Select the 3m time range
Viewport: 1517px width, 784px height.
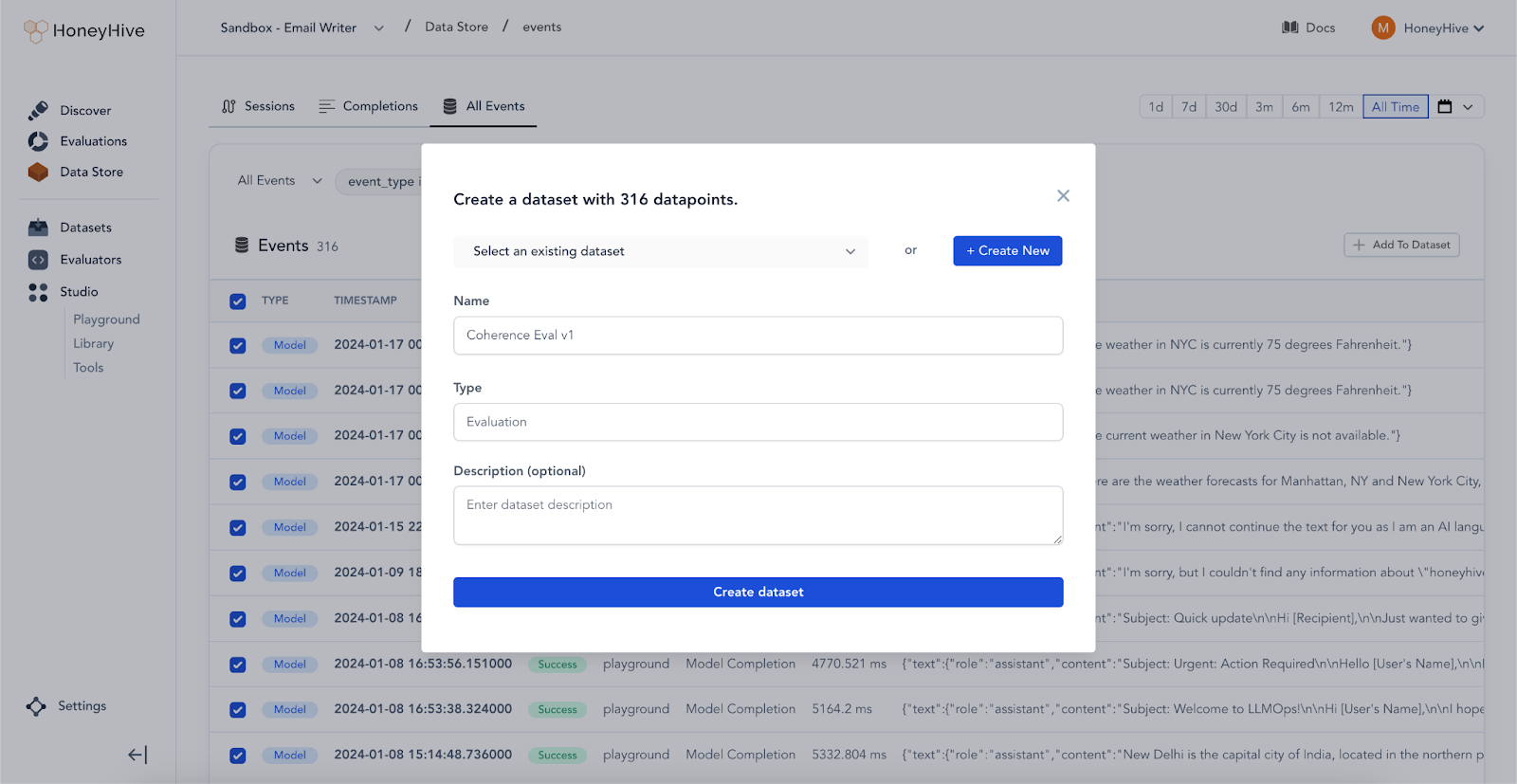click(x=1265, y=107)
